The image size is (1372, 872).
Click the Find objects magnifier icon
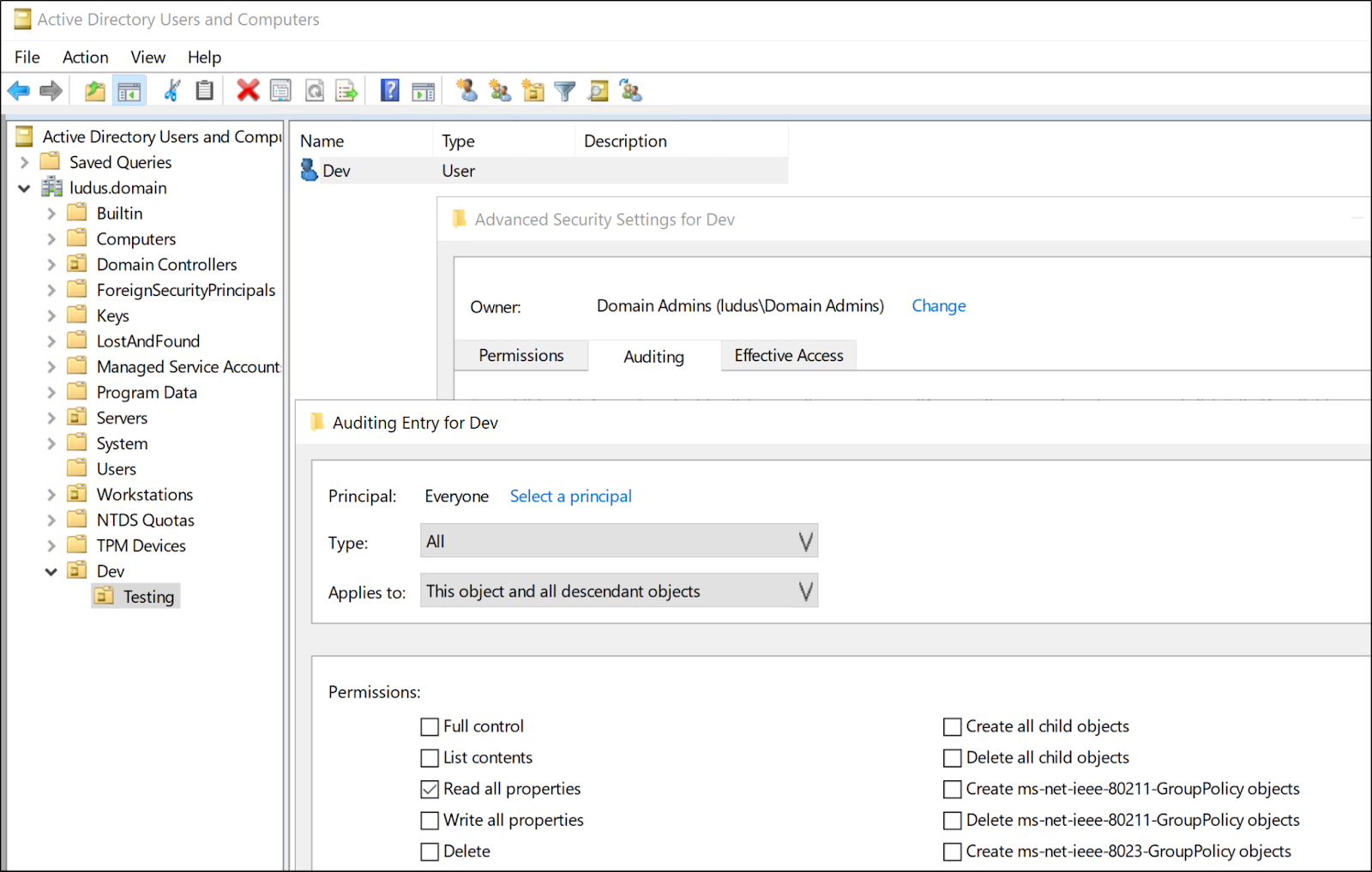tap(599, 91)
